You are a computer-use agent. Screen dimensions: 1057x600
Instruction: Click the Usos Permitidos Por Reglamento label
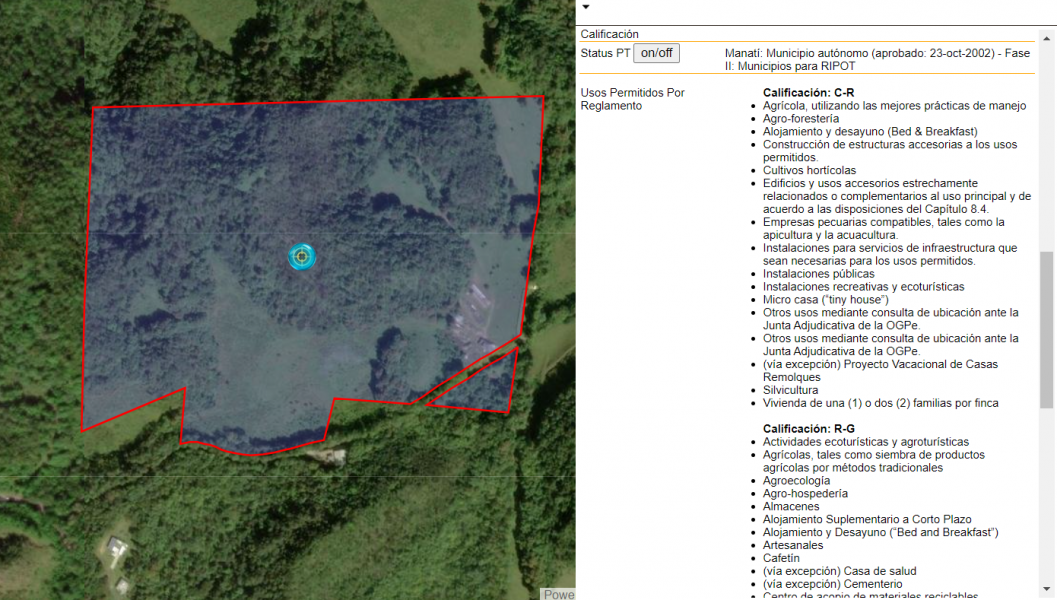click(x=631, y=98)
